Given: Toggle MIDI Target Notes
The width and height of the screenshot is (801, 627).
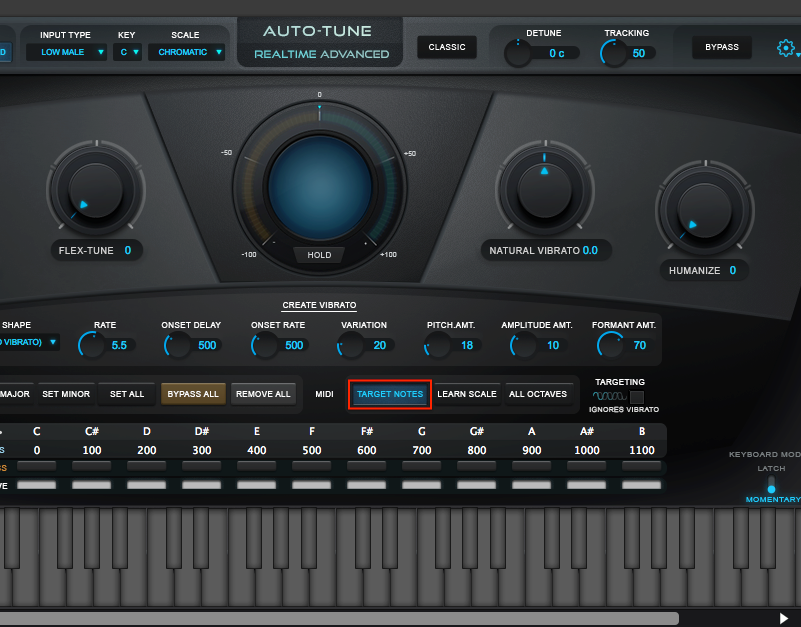Looking at the screenshot, I should (390, 394).
